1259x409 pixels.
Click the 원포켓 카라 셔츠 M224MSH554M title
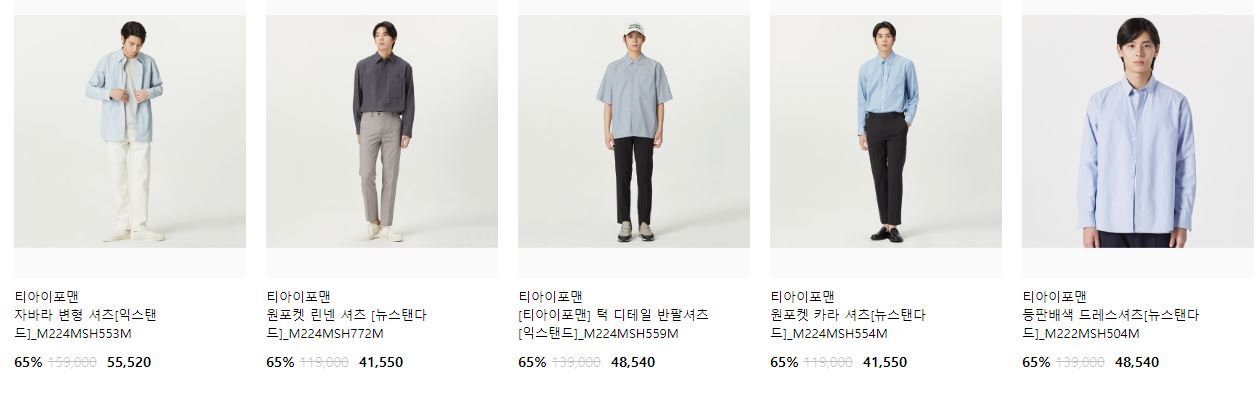848,324
